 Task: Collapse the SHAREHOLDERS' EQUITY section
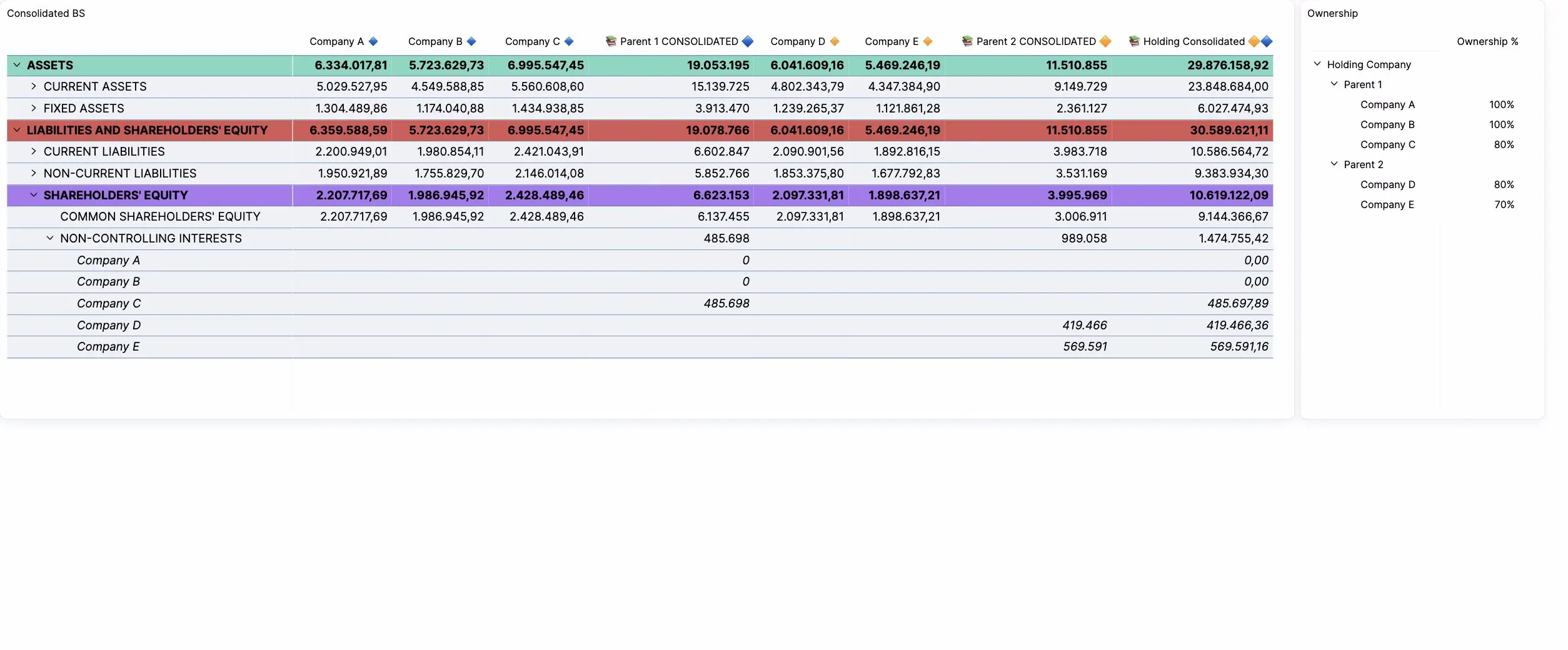pos(34,194)
